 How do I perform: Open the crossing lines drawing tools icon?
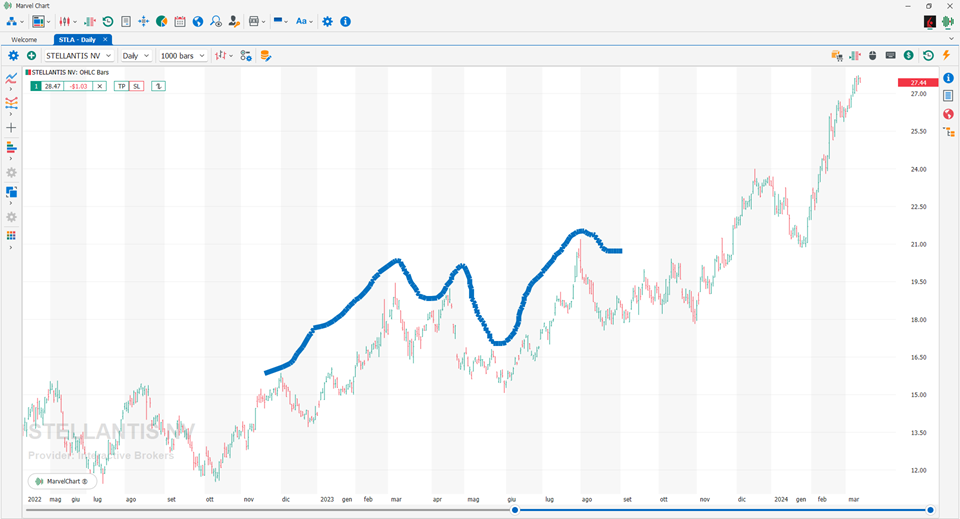tap(11, 103)
